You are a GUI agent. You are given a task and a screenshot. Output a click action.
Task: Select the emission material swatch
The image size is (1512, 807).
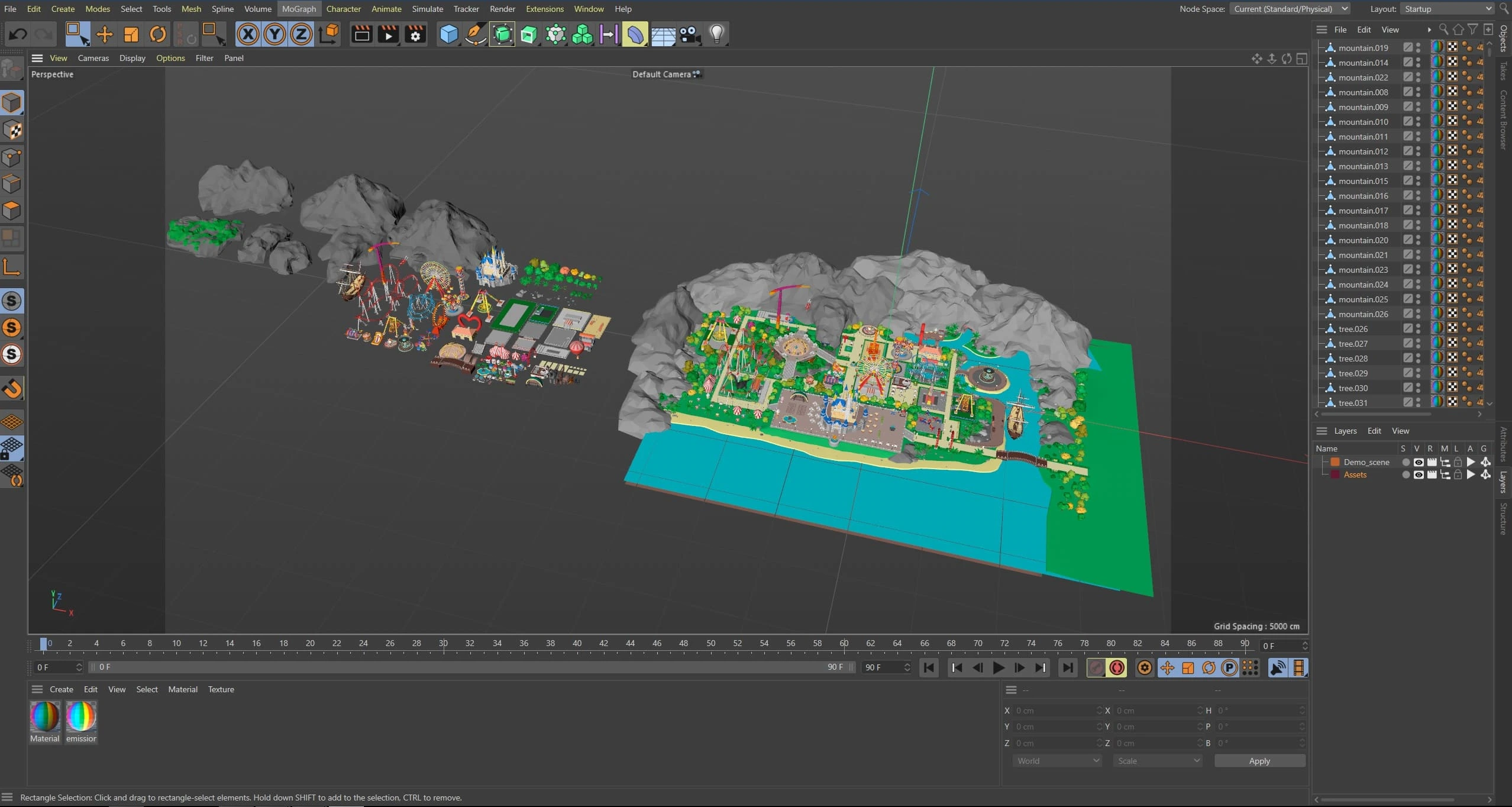(81, 716)
